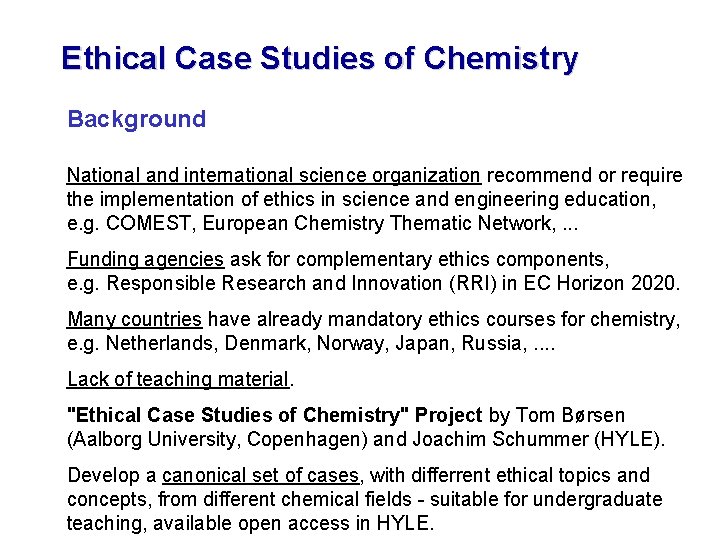Click the underlined Funding agencies text
The width and height of the screenshot is (720, 540).
pos(146,260)
